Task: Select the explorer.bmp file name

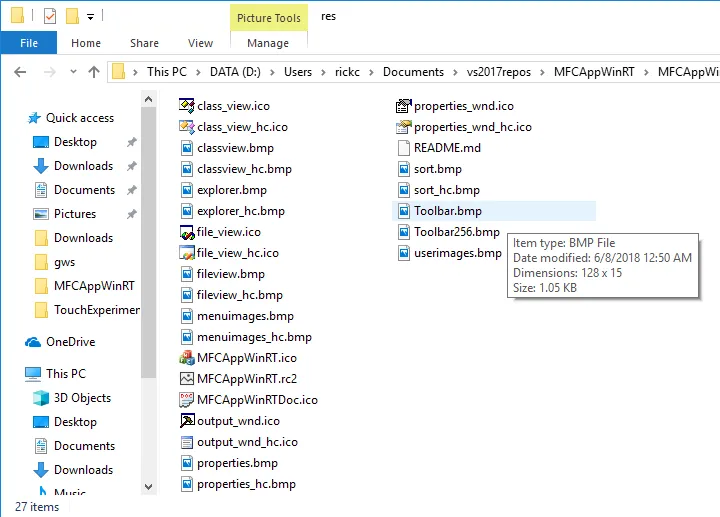Action: 232,190
